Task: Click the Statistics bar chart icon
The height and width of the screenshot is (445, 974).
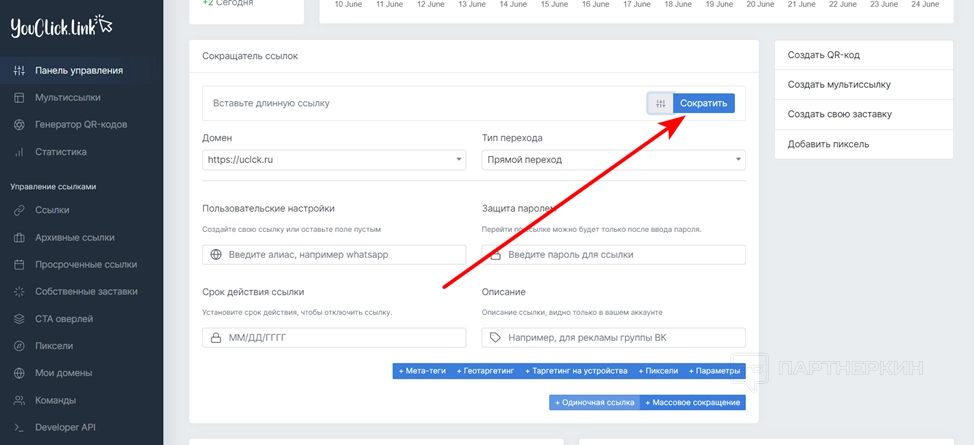Action: click(x=19, y=152)
